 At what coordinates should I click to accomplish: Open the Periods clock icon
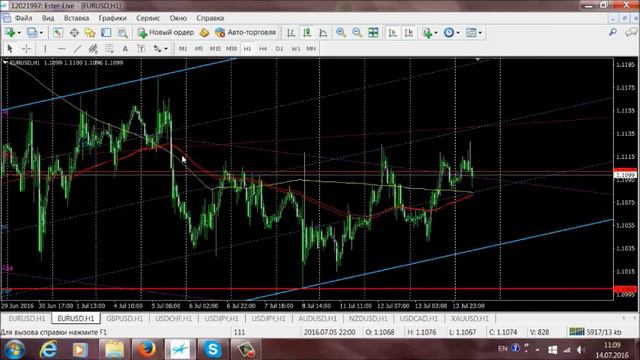click(449, 33)
